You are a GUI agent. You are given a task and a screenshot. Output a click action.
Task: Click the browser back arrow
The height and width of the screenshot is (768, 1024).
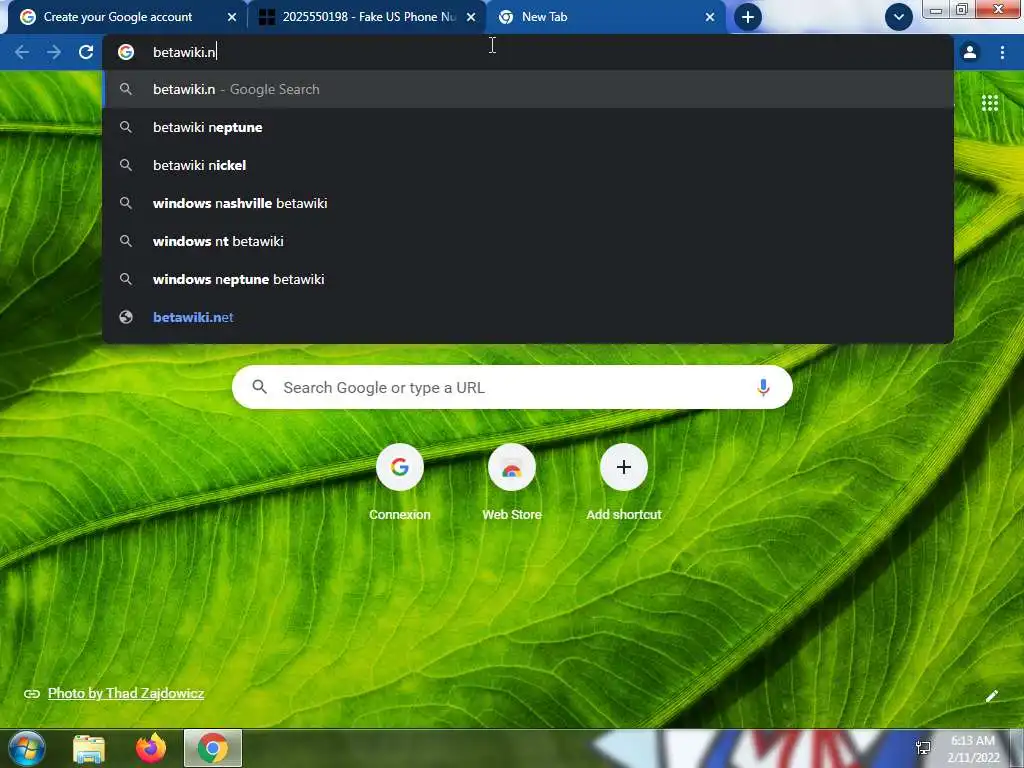pyautogui.click(x=22, y=52)
